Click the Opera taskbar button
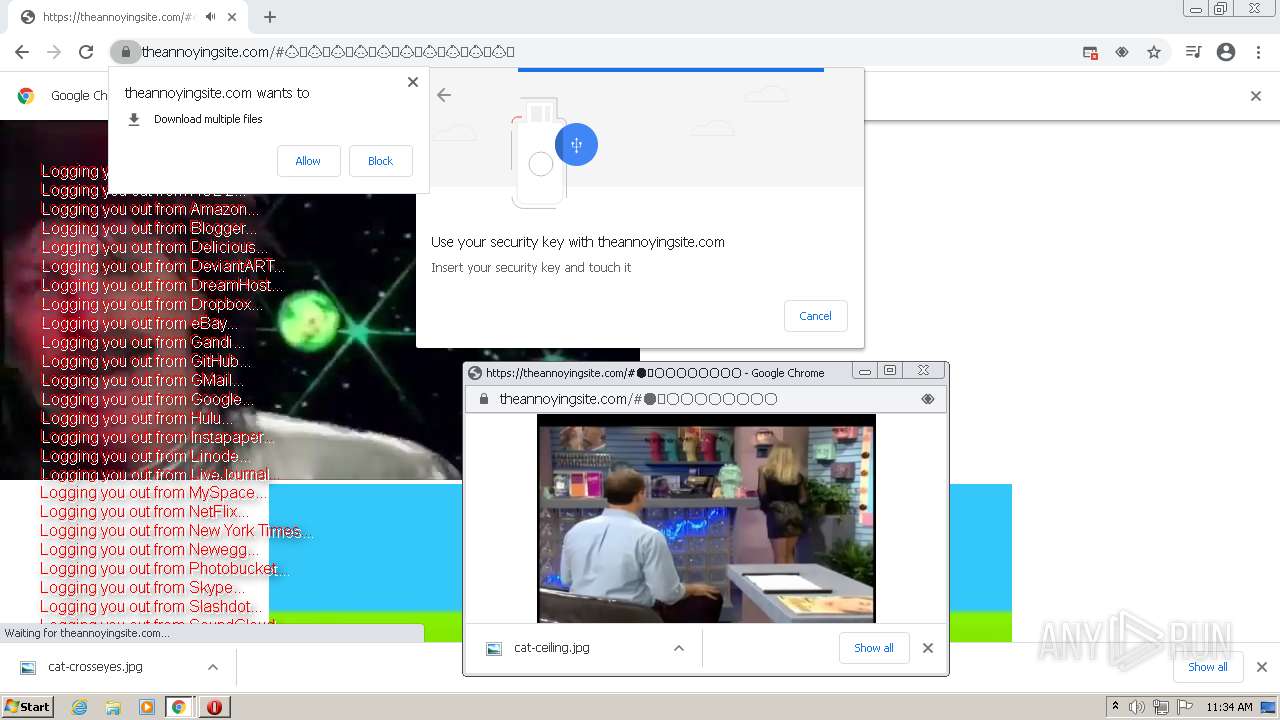This screenshot has width=1280, height=720. click(214, 707)
